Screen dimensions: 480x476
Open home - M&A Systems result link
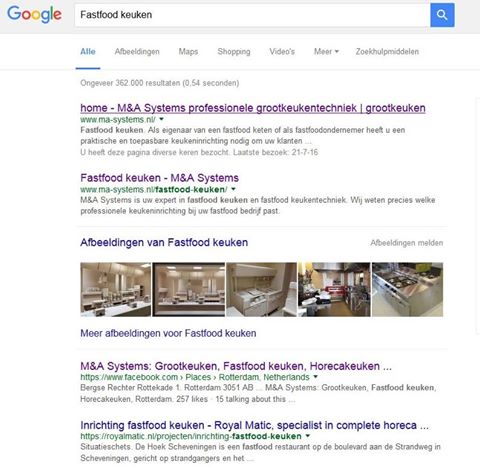[x=253, y=108]
